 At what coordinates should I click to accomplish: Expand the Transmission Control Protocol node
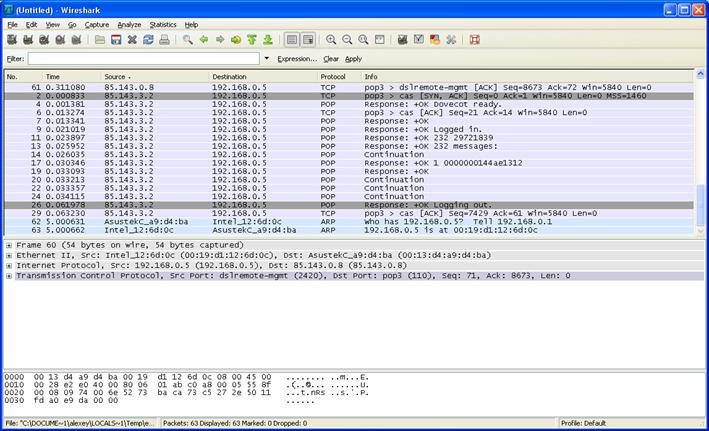click(x=9, y=276)
